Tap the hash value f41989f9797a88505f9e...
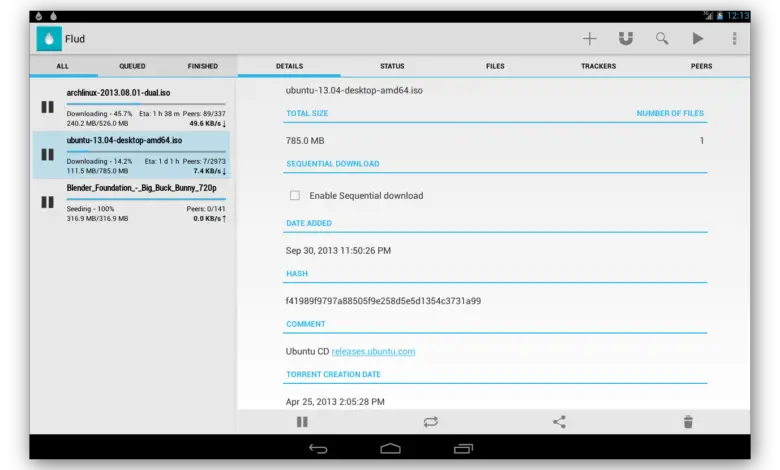Image resolution: width=780 pixels, height=470 pixels. (x=383, y=301)
